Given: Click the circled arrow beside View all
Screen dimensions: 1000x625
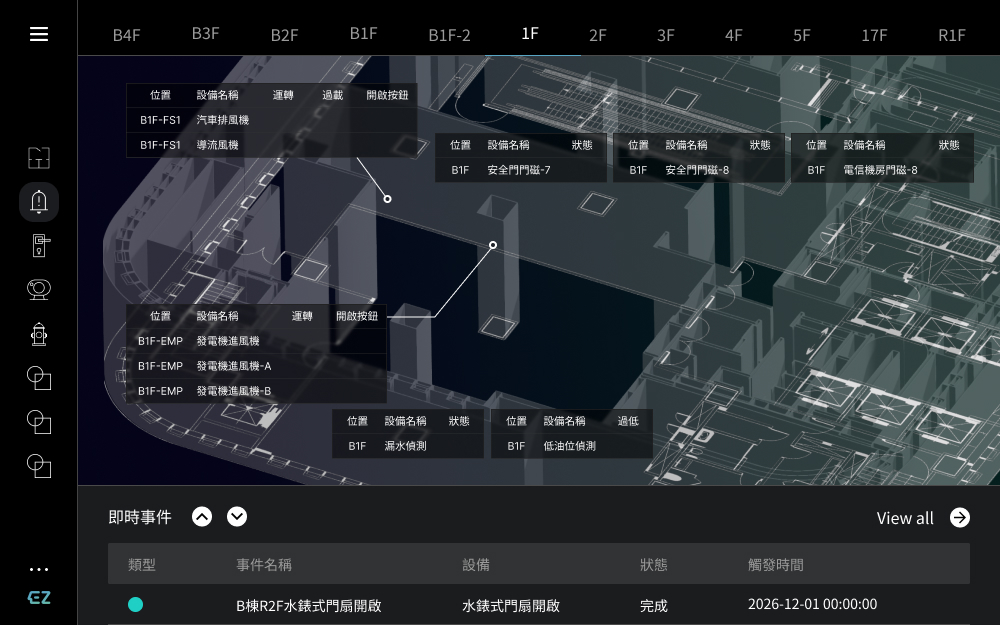Looking at the screenshot, I should pos(960,517).
